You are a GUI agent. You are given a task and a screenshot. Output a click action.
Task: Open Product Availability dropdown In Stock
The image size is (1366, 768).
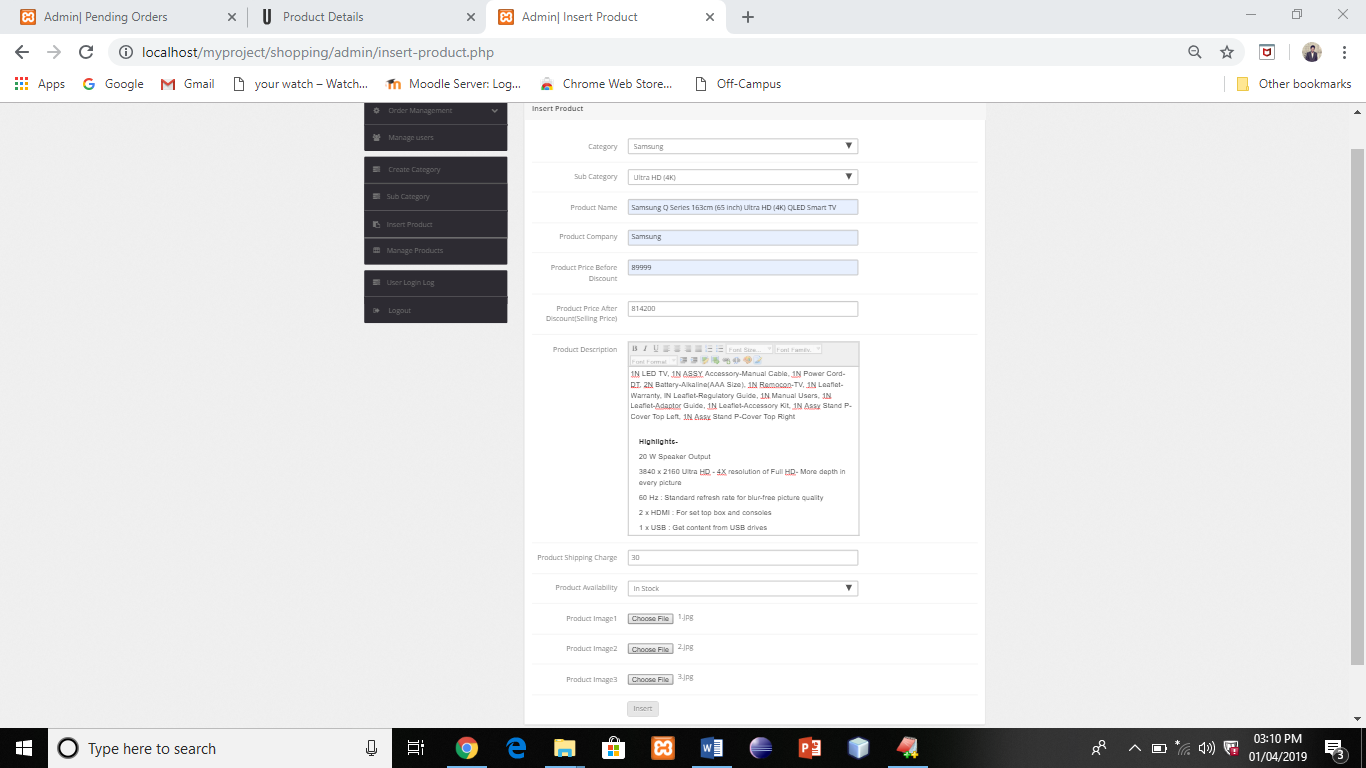(x=743, y=588)
